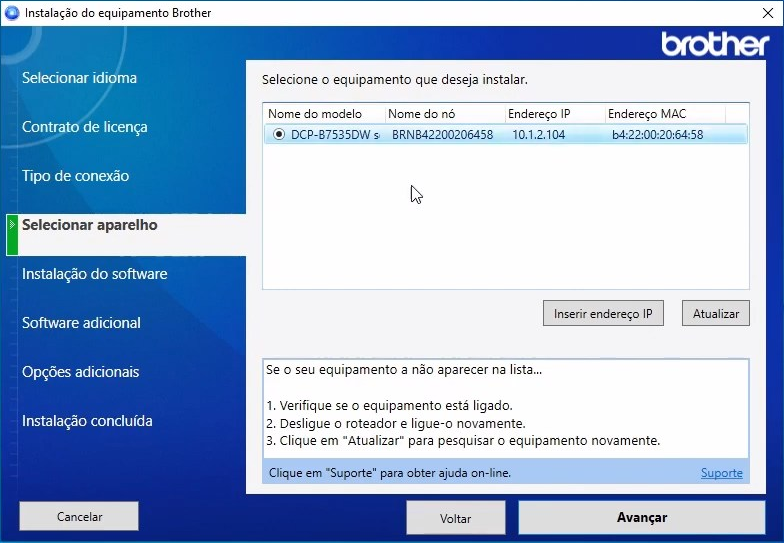Viewport: 784px width, 543px height.
Task: Click 'Se o seu equipamento a não aparecer' text
Action: (x=404, y=370)
